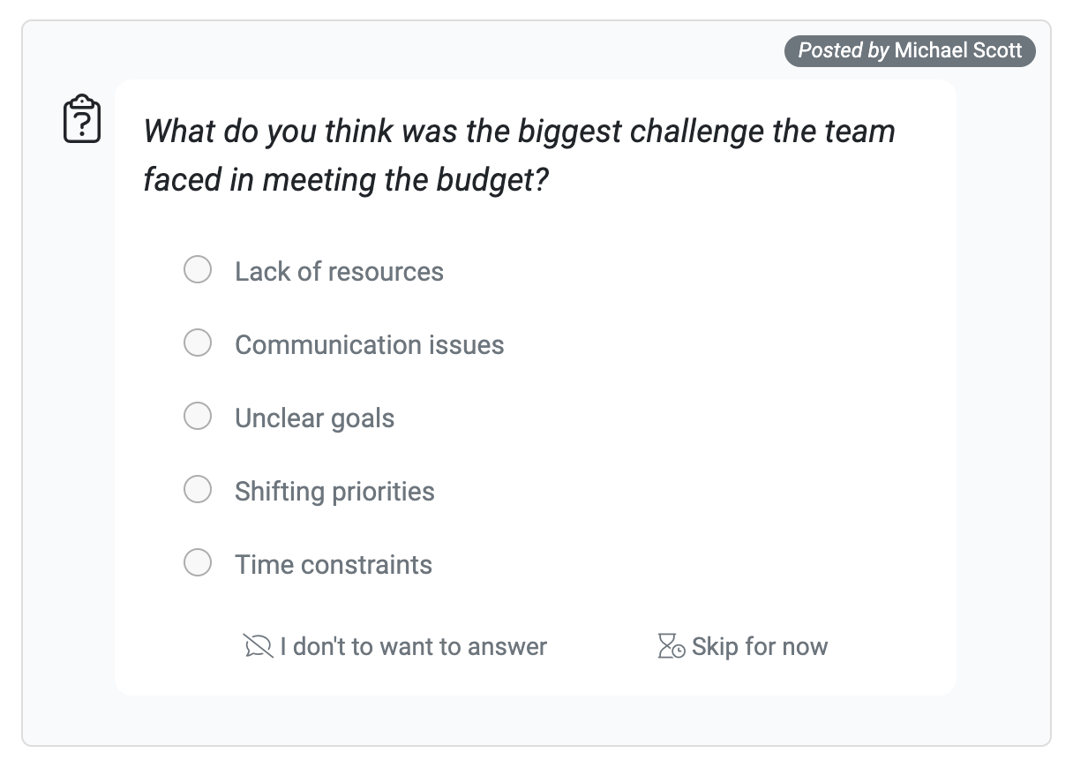Image resolution: width=1073 pixels, height=768 pixels.
Task: Click "I don't to want to answer" link
Action: [413, 647]
